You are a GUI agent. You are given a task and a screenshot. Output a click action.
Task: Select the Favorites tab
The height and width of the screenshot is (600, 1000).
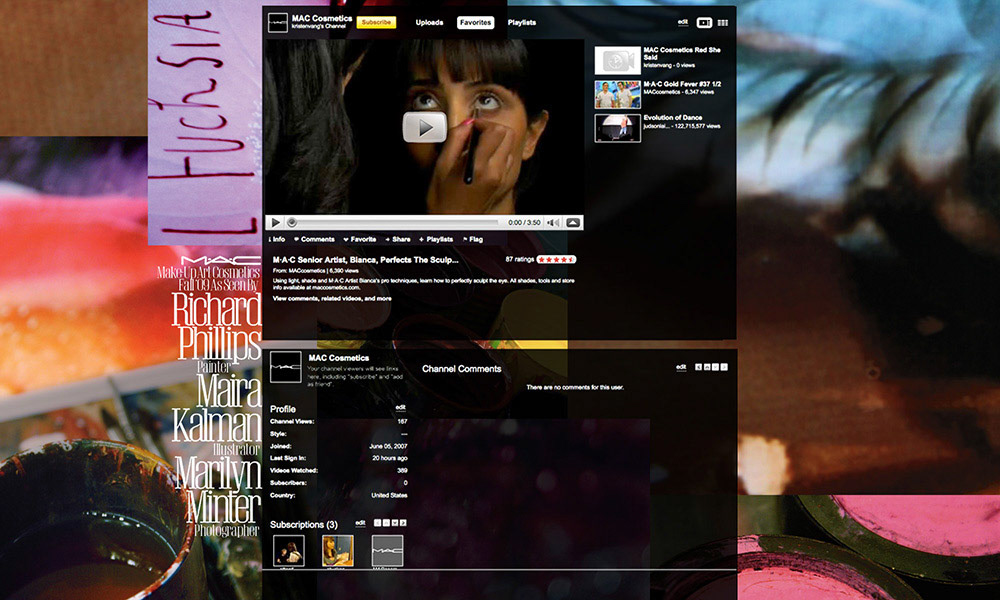coord(476,22)
